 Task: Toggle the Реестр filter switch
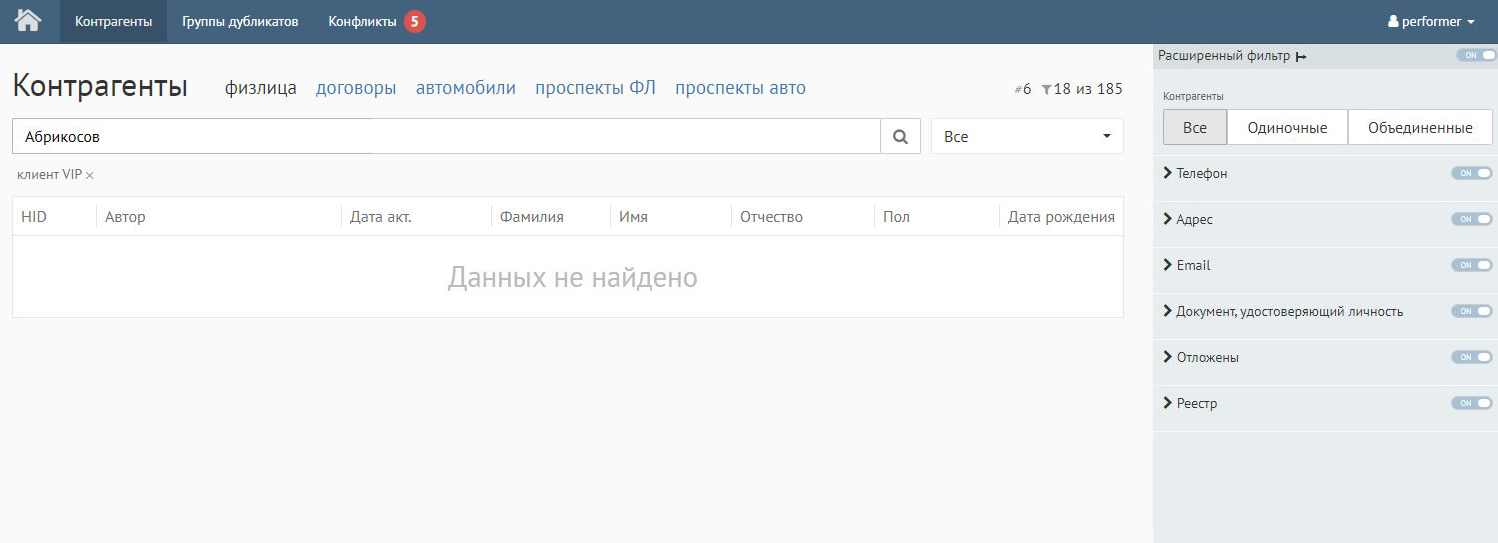1471,403
